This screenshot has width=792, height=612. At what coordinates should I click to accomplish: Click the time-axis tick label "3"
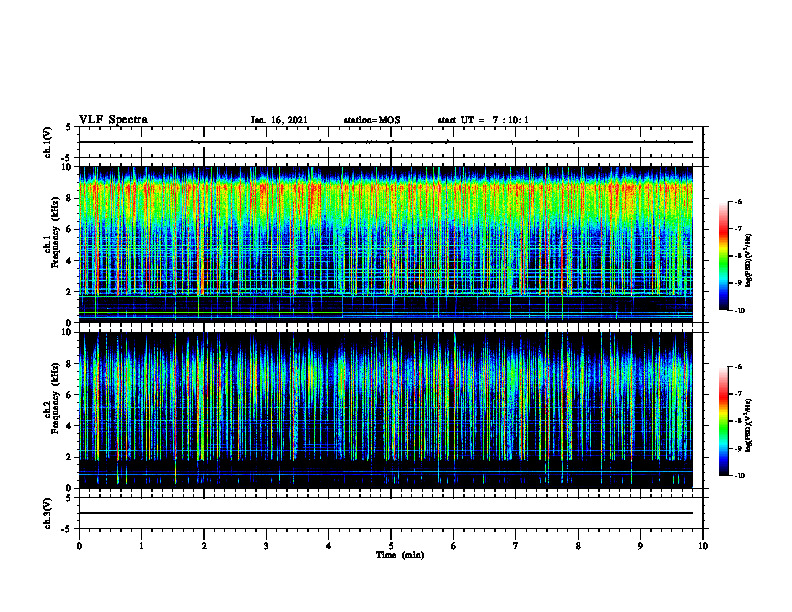(x=266, y=546)
